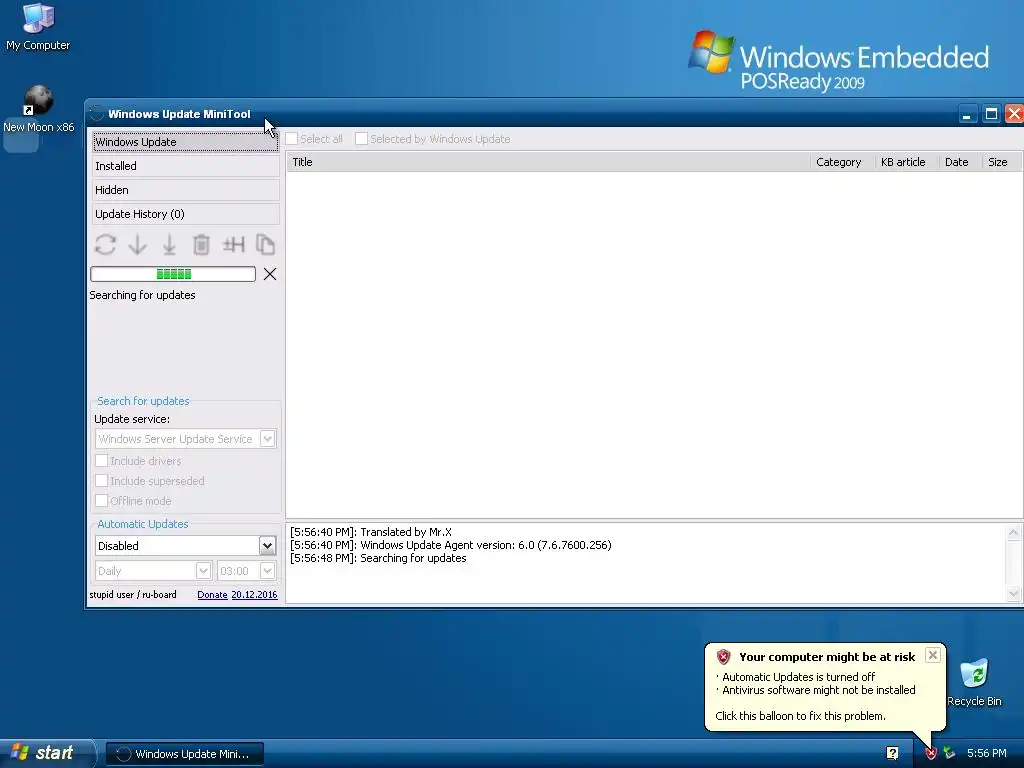The height and width of the screenshot is (768, 1024).
Task: Enable the Include superseded checkbox
Action: (x=101, y=481)
